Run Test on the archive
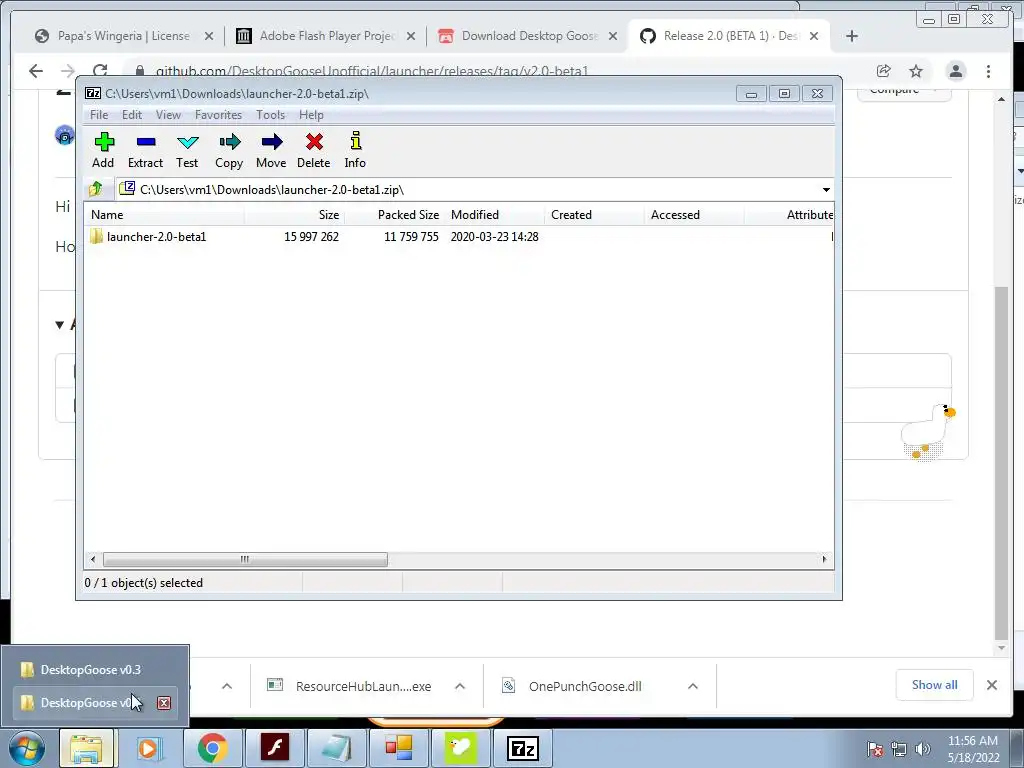1024x768 pixels. (187, 150)
